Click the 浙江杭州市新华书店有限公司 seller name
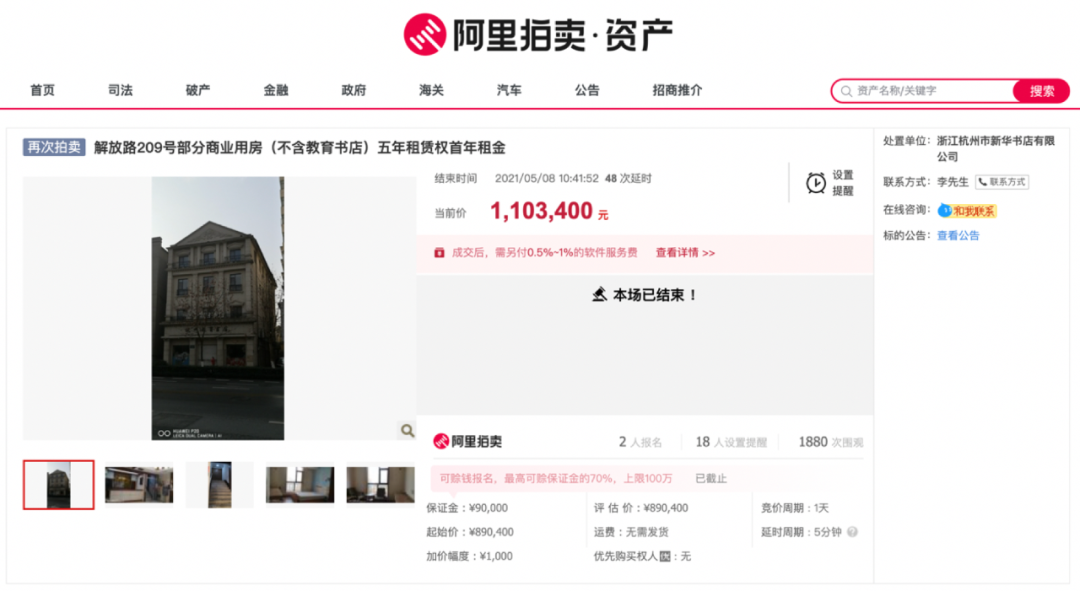 [996, 148]
